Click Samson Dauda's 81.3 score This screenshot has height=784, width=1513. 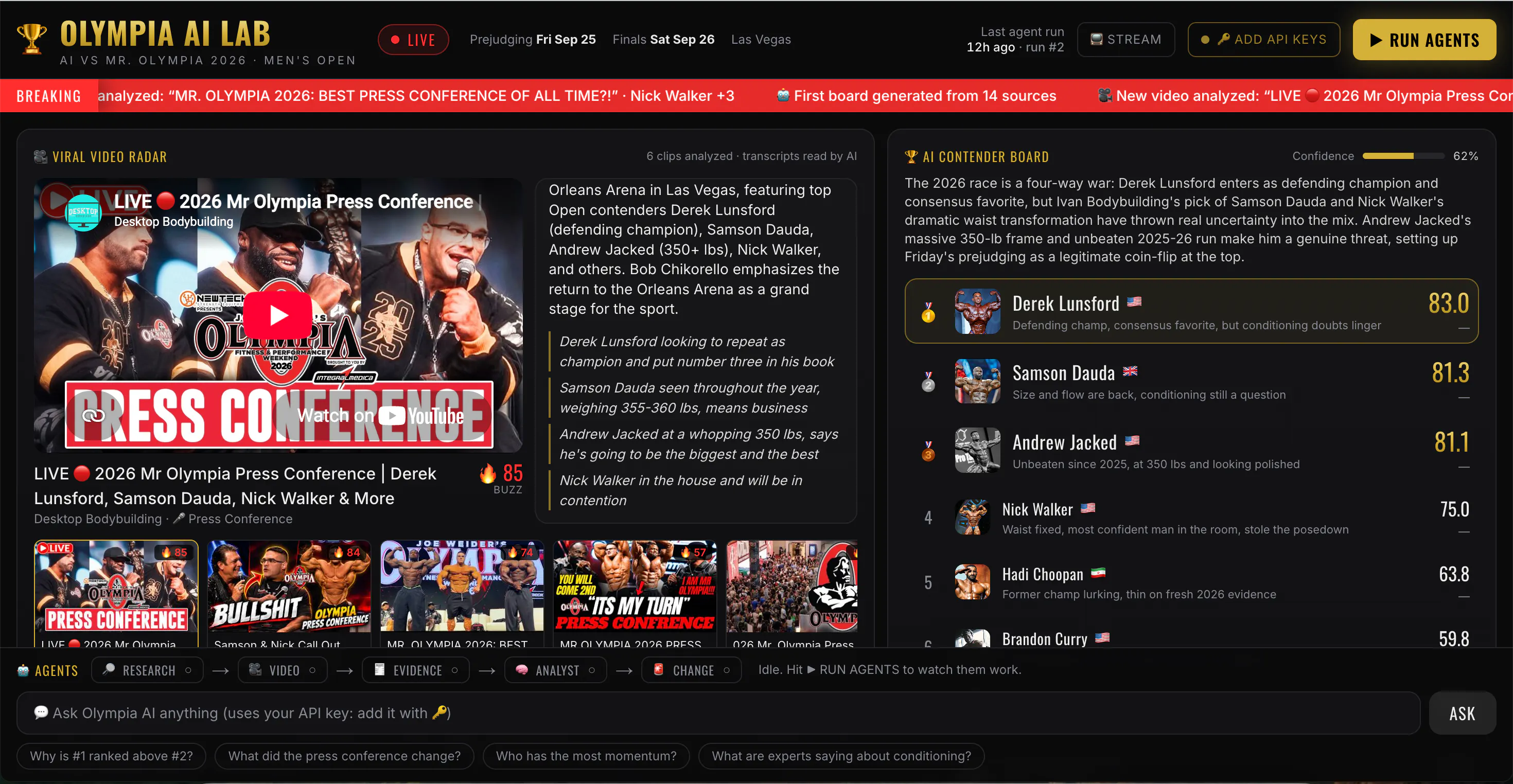[x=1450, y=372]
